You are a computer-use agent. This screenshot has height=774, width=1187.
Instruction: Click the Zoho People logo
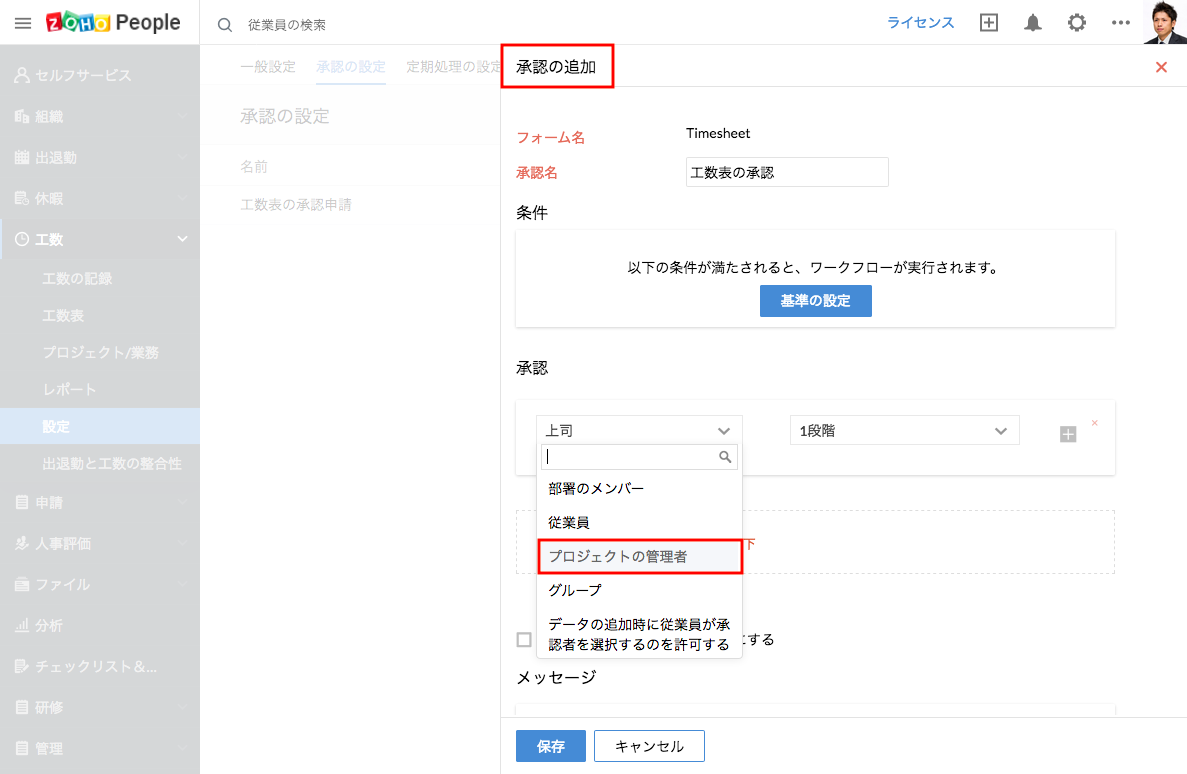(x=113, y=23)
